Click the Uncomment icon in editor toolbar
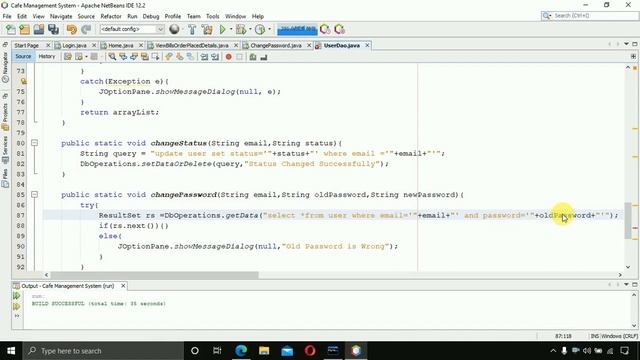640x360 pixels. click(264, 57)
